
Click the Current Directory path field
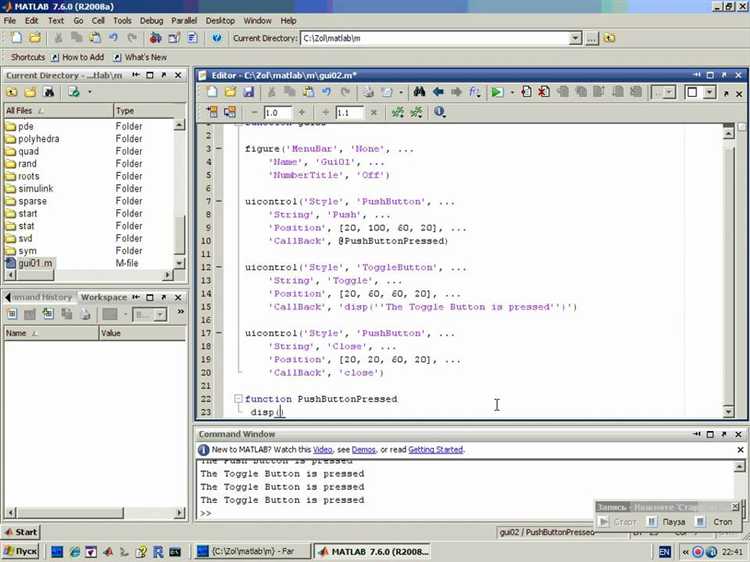click(435, 38)
